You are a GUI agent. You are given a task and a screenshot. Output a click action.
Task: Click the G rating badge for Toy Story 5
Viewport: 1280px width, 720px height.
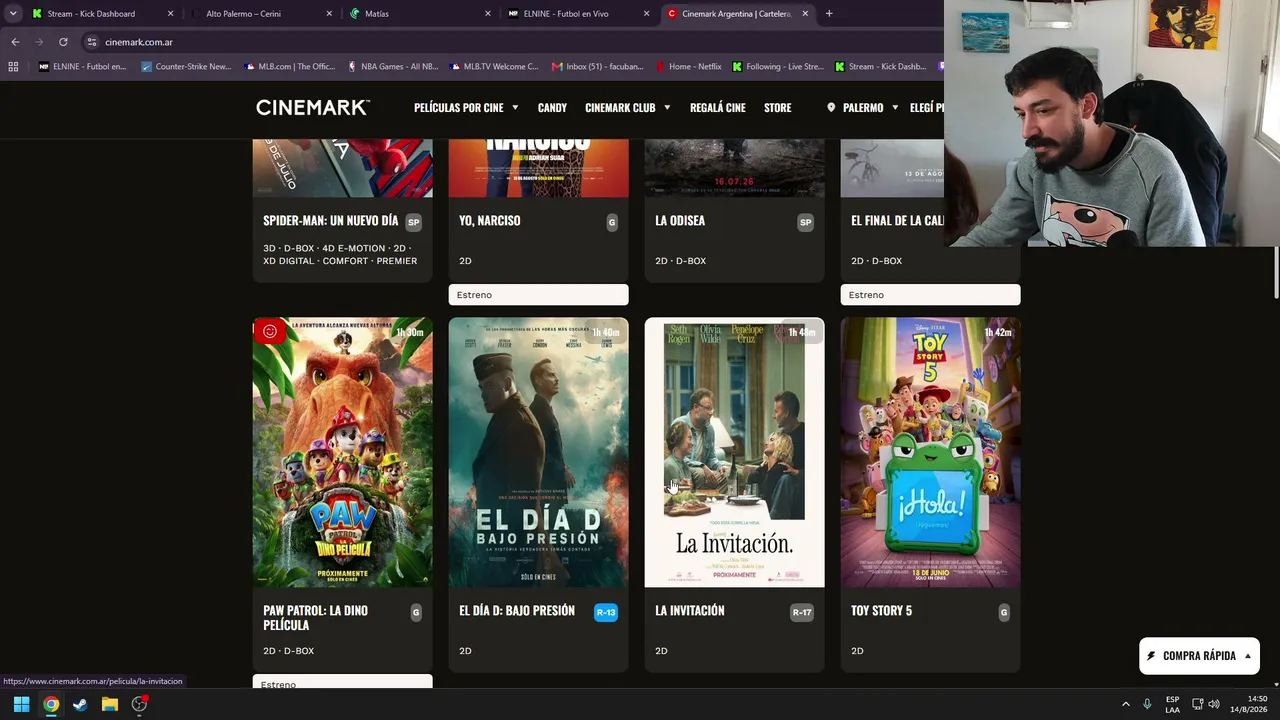[x=1004, y=612]
